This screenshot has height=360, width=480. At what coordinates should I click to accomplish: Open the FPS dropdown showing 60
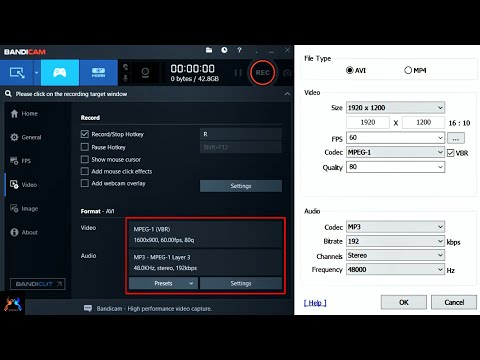[x=395, y=138]
